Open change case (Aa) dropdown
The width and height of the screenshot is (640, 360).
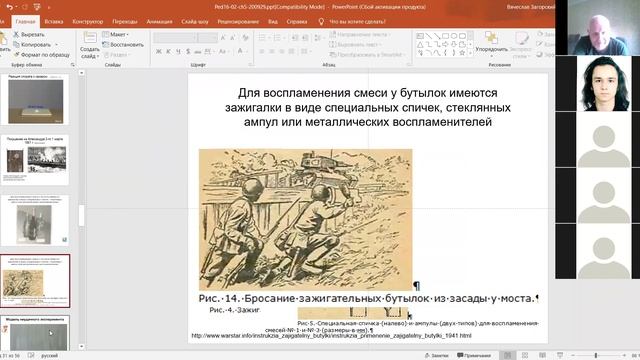pos(223,51)
